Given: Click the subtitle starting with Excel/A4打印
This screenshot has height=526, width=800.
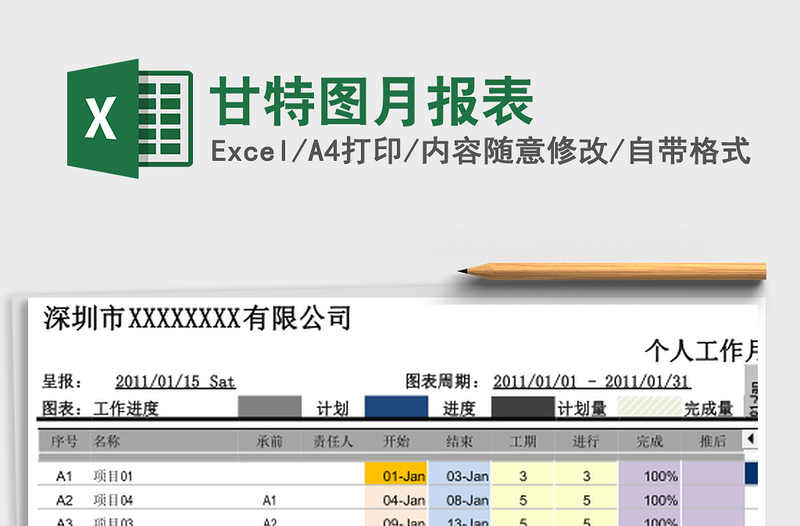Looking at the screenshot, I should pyautogui.click(x=481, y=151).
